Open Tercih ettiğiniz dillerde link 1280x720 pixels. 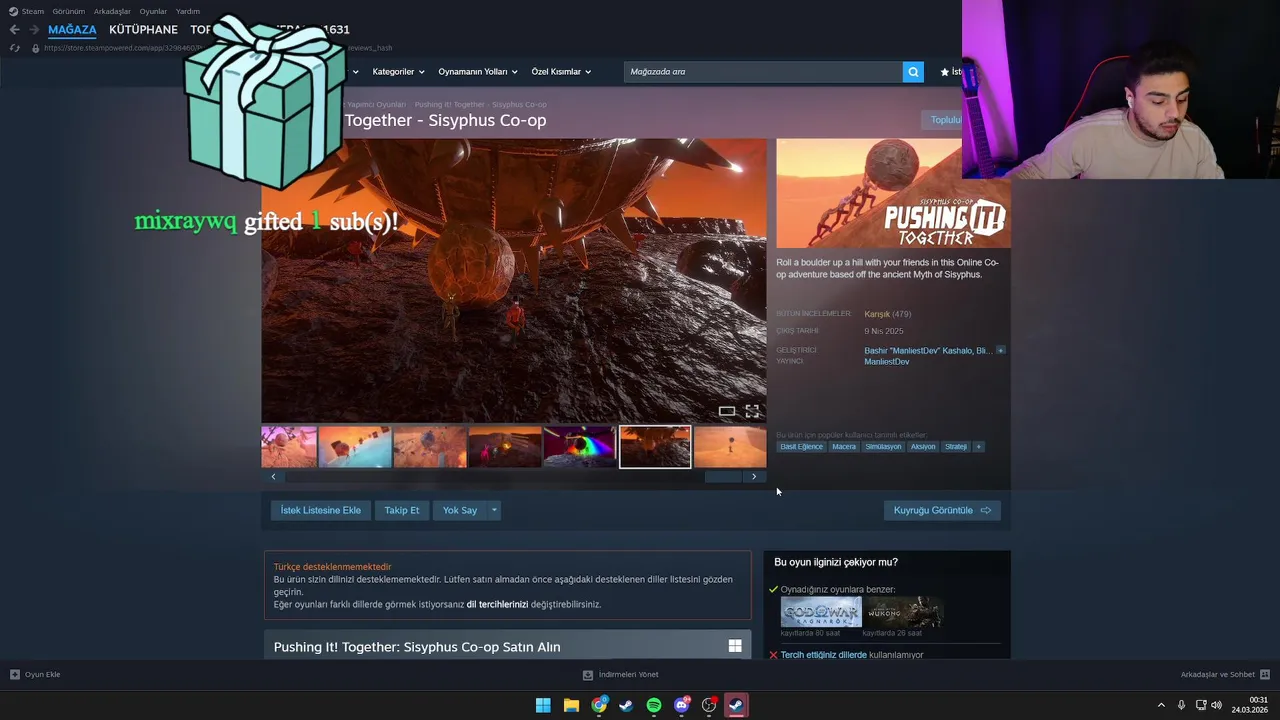coord(823,655)
